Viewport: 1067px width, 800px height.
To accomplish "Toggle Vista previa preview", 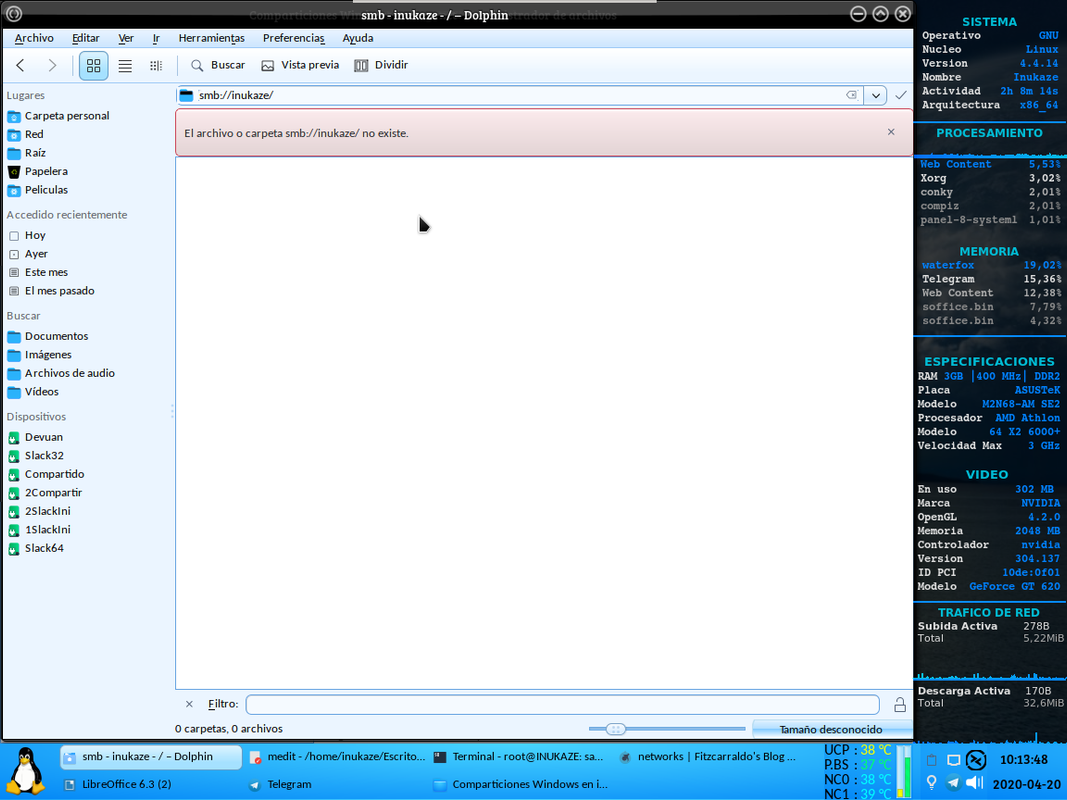I will [x=300, y=65].
